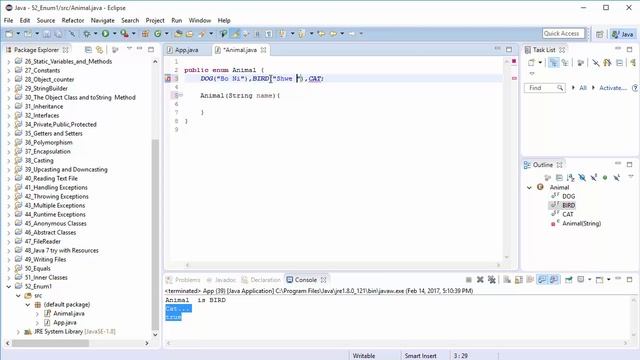Switch to the Java perspective button

click(623, 34)
